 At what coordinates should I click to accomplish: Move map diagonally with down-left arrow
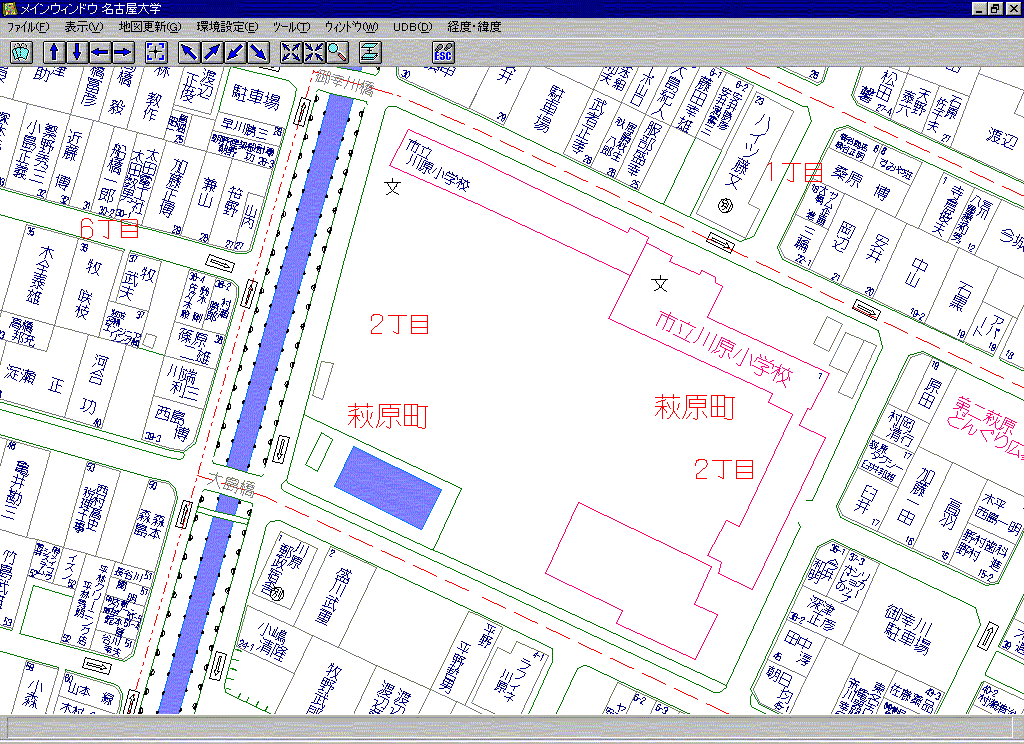click(235, 52)
